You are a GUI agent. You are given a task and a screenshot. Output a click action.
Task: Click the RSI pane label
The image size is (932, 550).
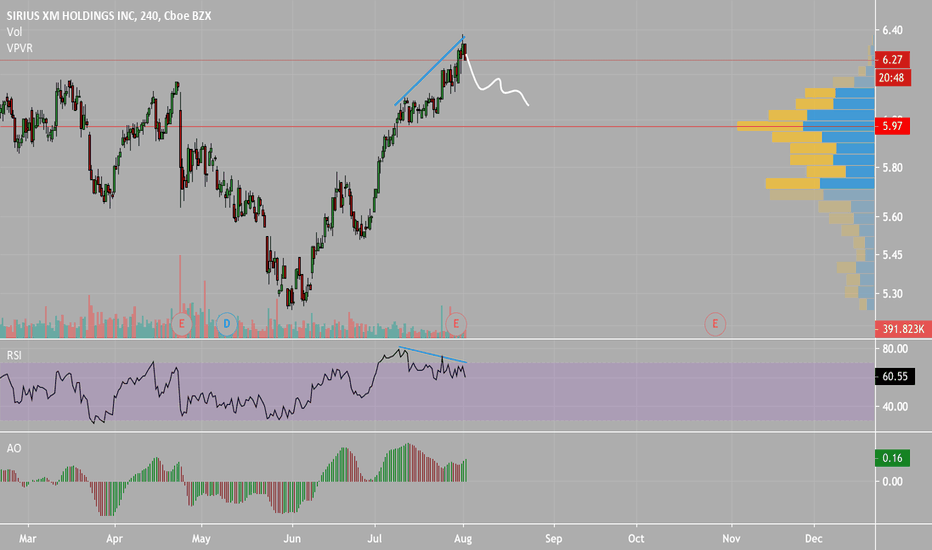click(x=14, y=356)
